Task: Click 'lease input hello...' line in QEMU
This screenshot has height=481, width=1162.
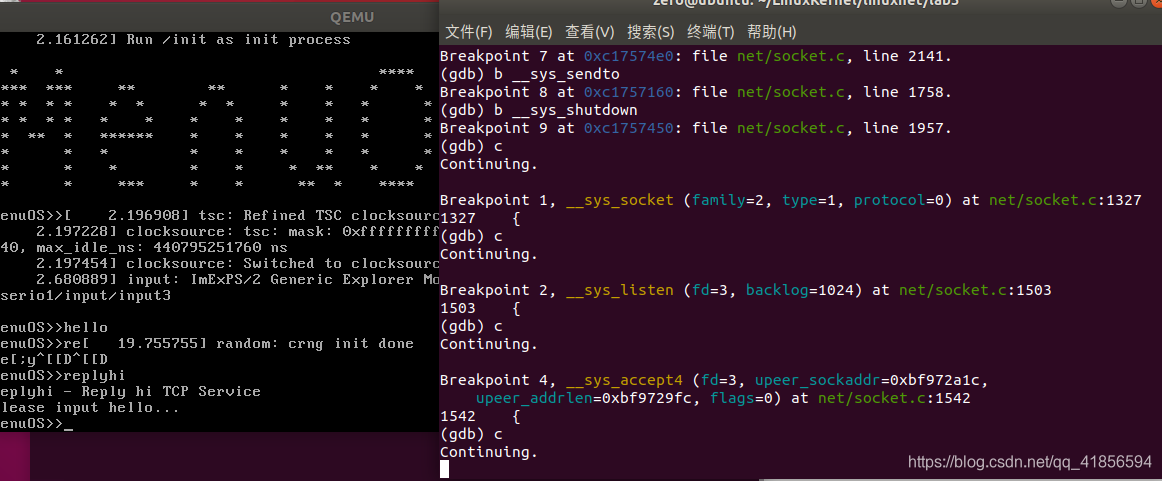Action: click(90, 408)
